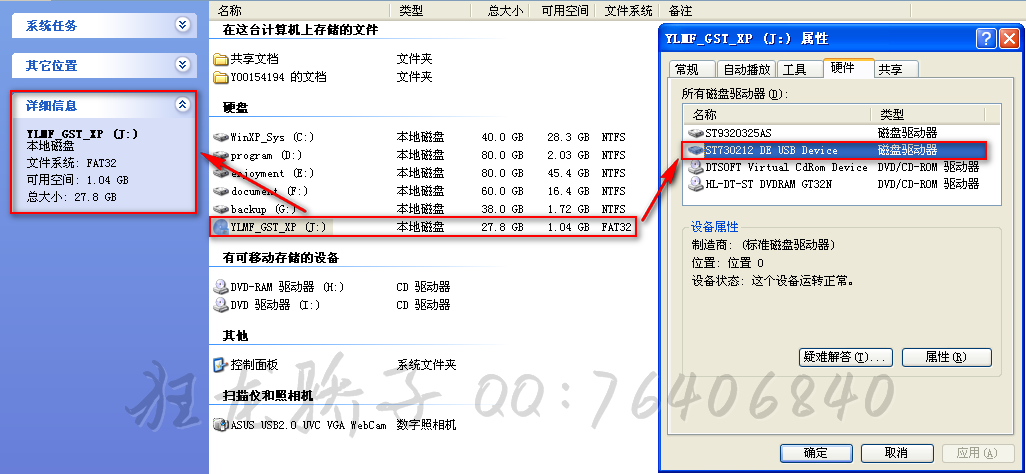Select DTSOFT Virtual CdRom Device icon
The width and height of the screenshot is (1026, 474).
(x=696, y=168)
